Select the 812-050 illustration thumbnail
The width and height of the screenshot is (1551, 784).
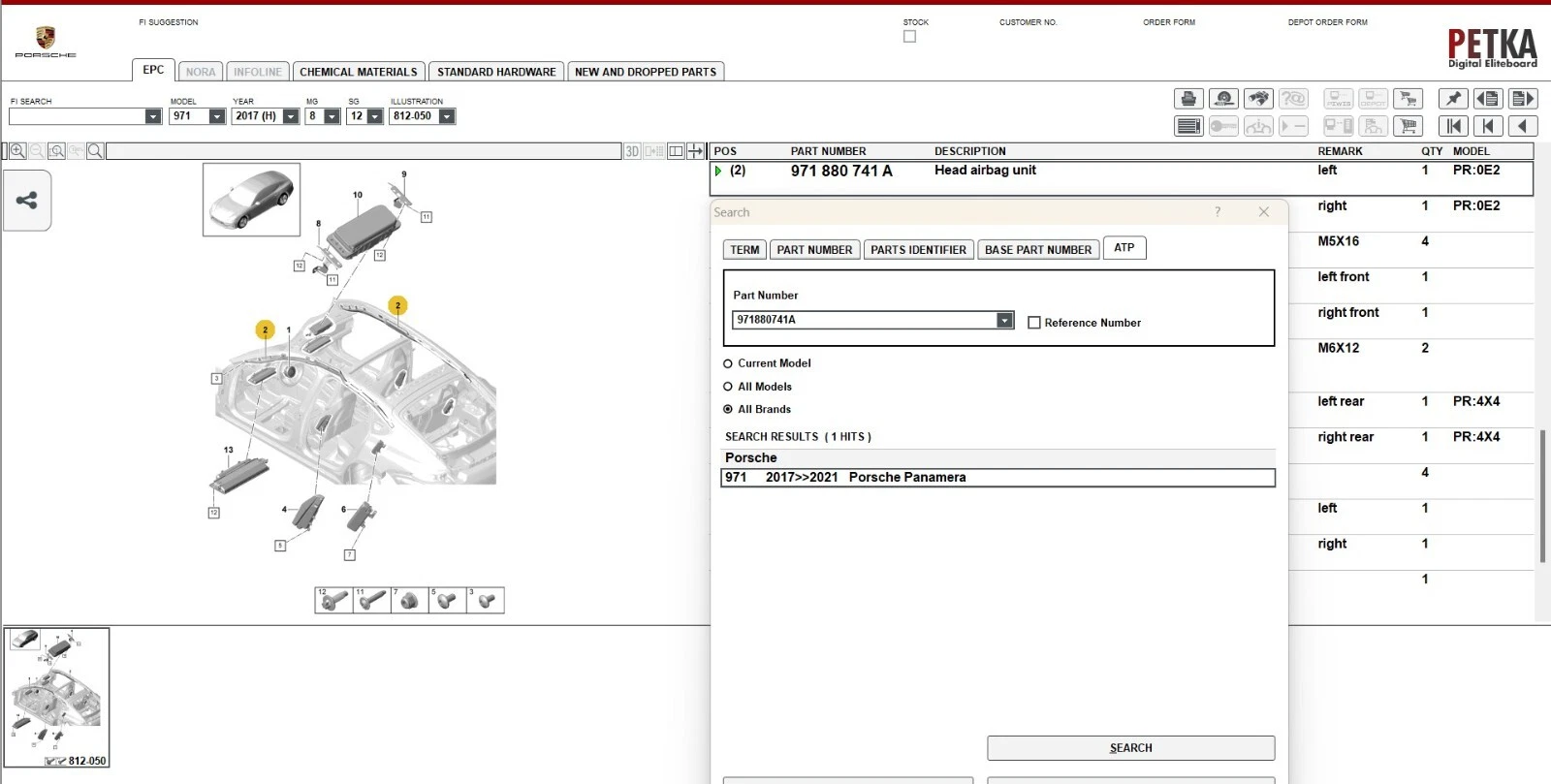pyautogui.click(x=57, y=698)
